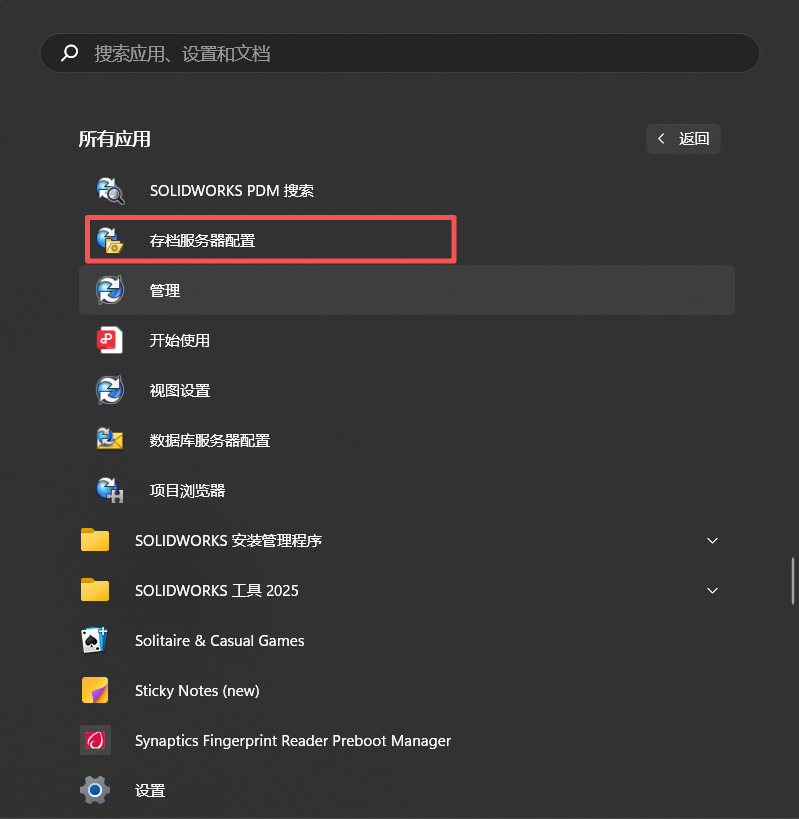Click the 视图设置 app icon
Screen dimensions: 799x819
point(110,390)
